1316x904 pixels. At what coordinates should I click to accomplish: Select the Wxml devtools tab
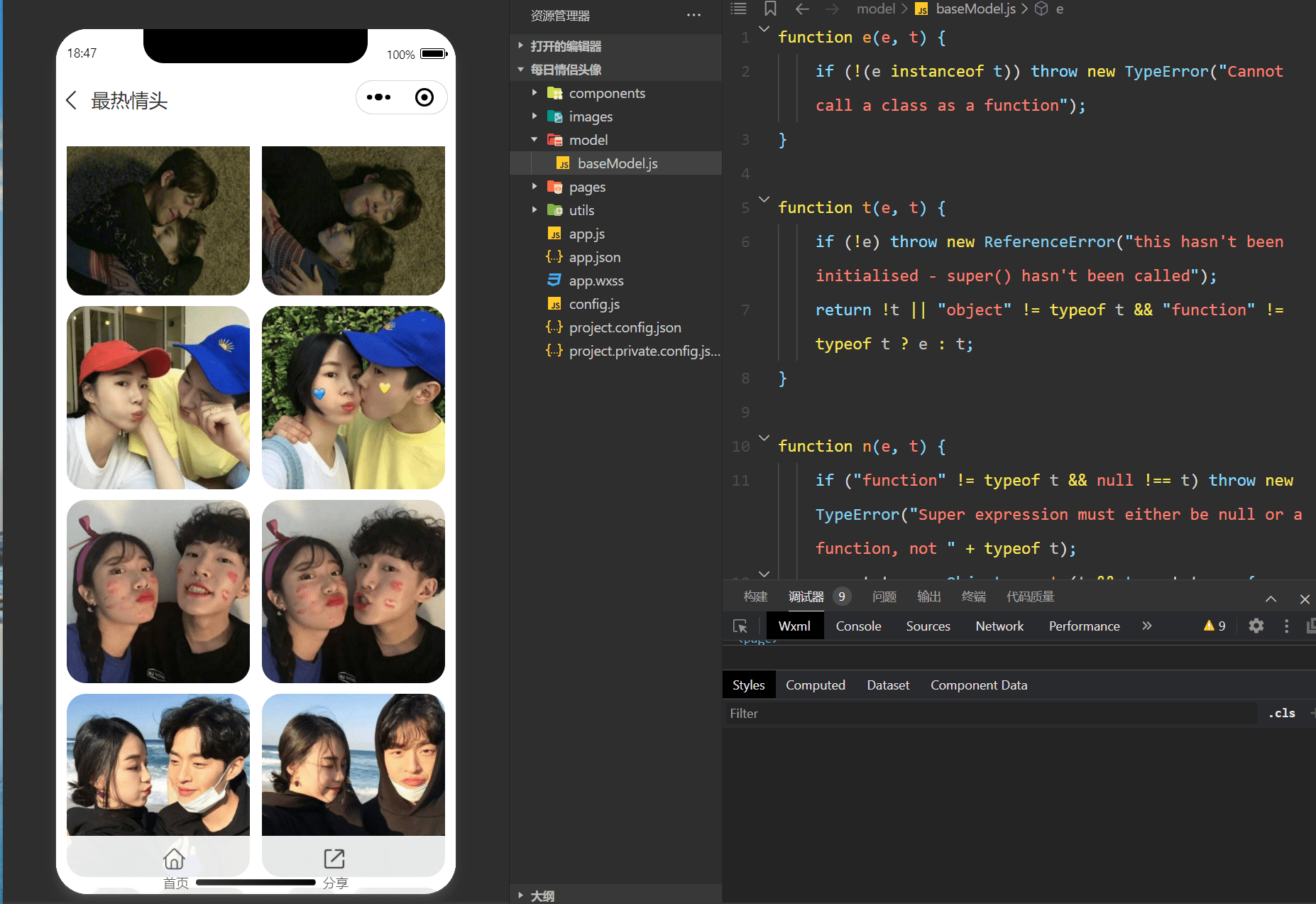click(x=794, y=626)
